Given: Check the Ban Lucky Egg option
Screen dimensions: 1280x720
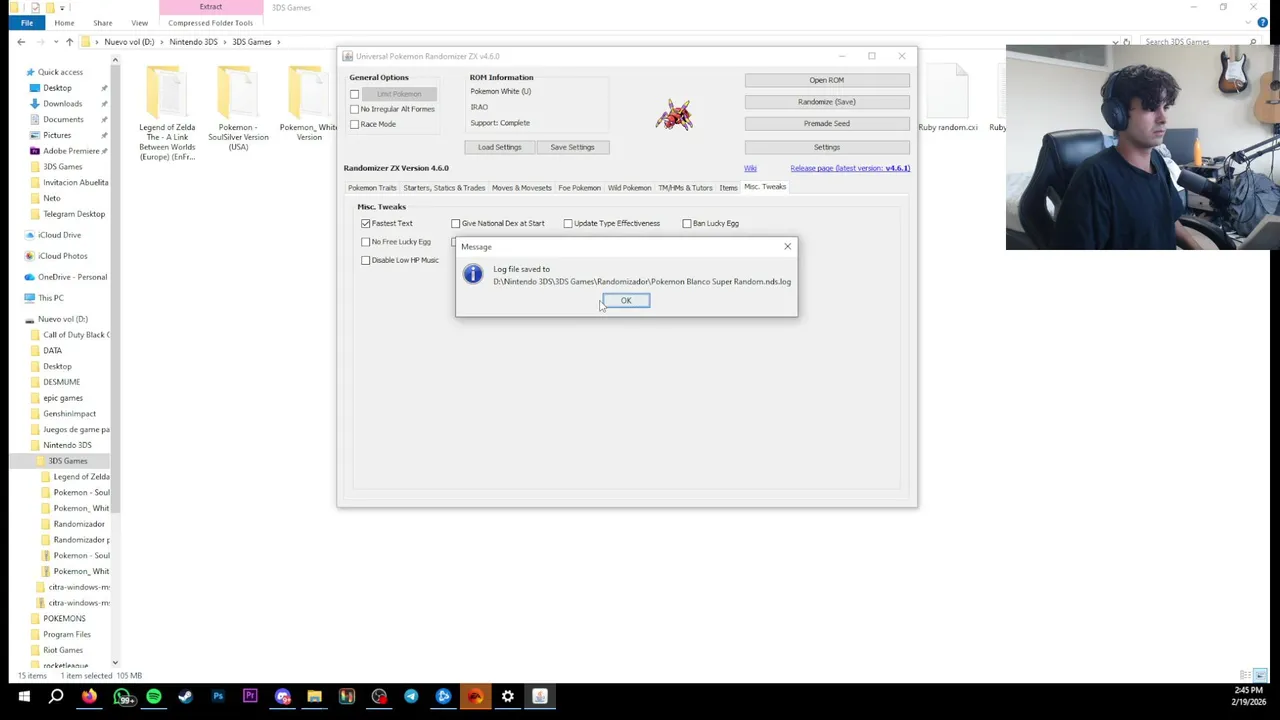Looking at the screenshot, I should [x=687, y=223].
